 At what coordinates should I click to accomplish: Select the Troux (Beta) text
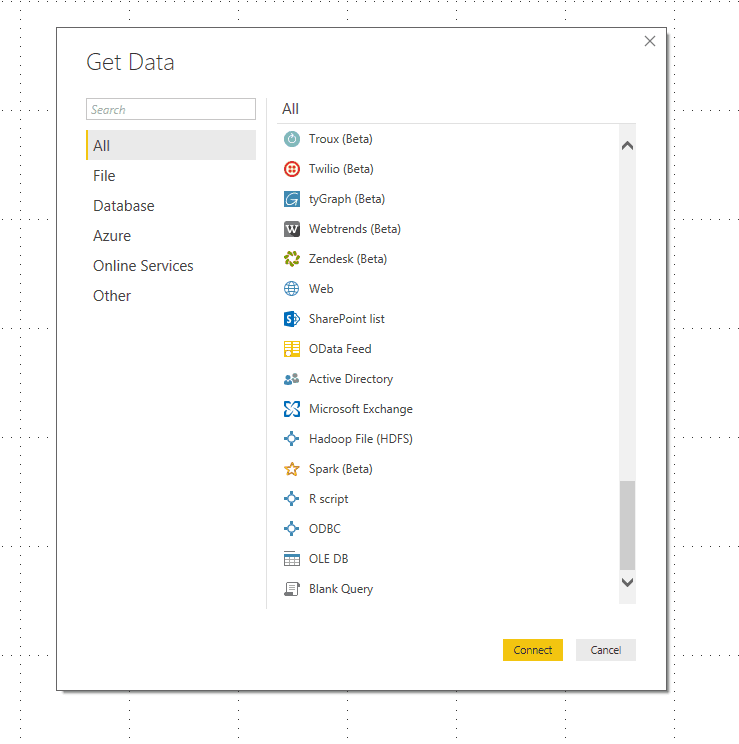click(x=340, y=139)
